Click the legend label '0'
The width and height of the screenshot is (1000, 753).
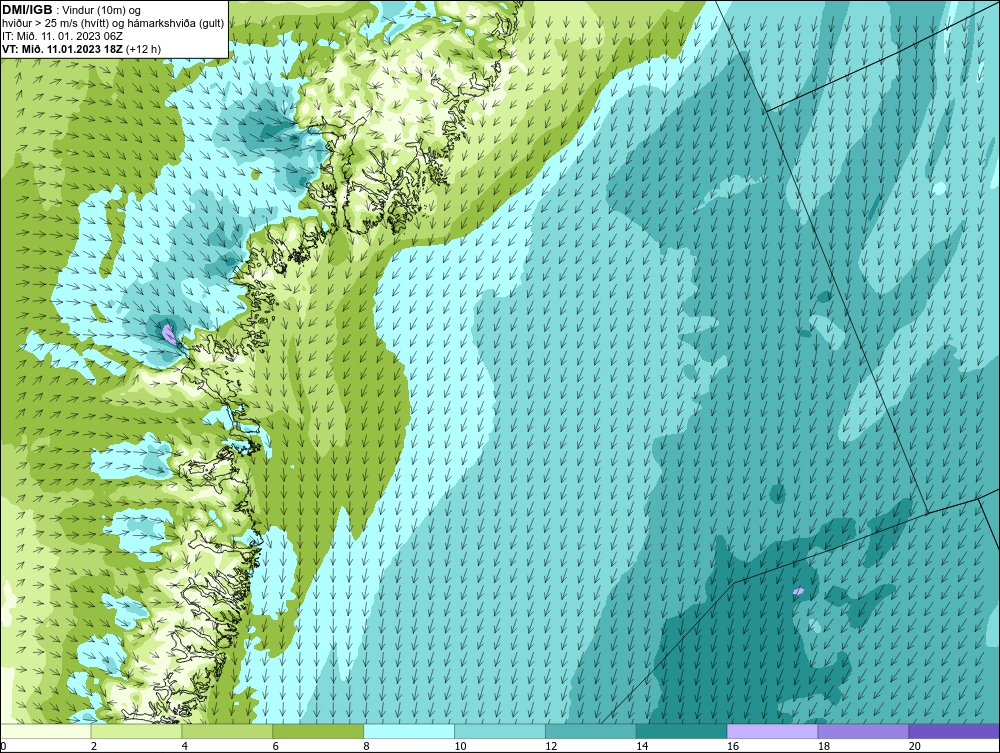pos(3,746)
